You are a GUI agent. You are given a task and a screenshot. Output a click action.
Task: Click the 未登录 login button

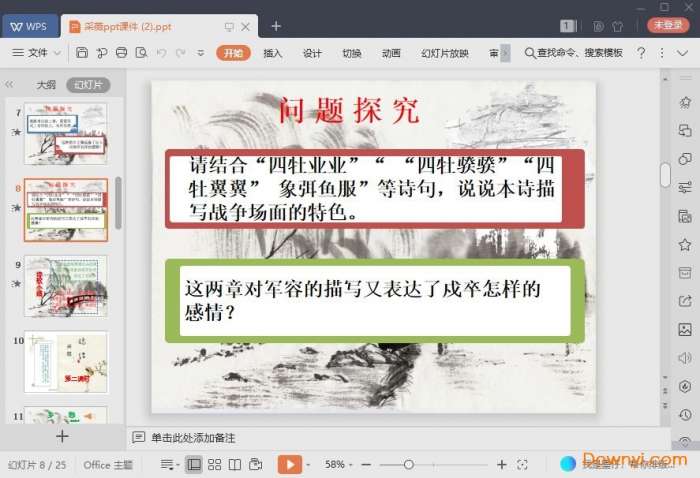pos(668,25)
